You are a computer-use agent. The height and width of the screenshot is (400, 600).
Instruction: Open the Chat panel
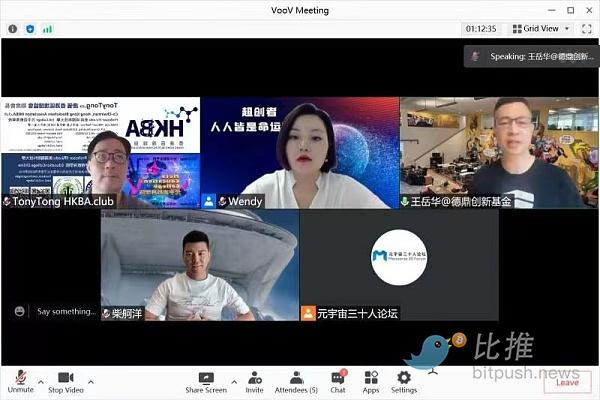click(x=338, y=382)
